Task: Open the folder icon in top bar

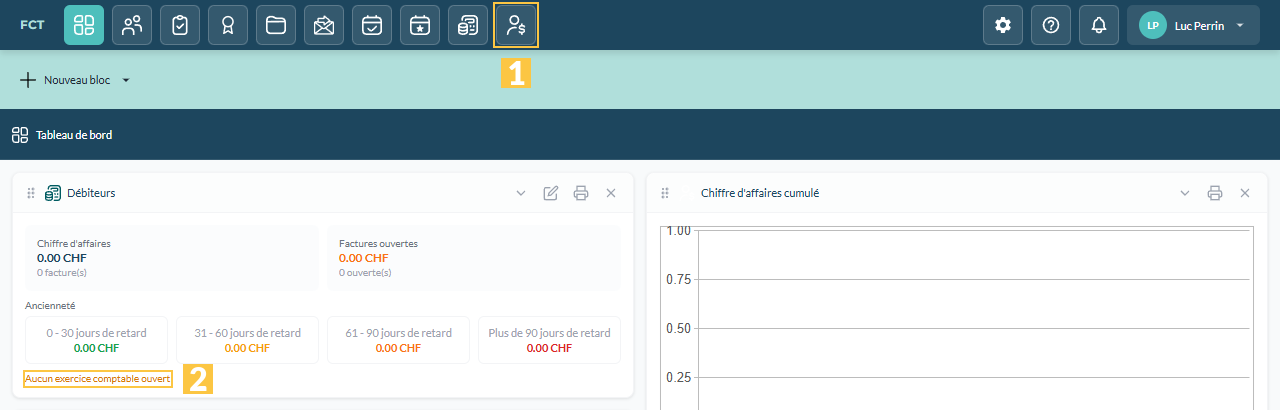Action: click(x=276, y=25)
